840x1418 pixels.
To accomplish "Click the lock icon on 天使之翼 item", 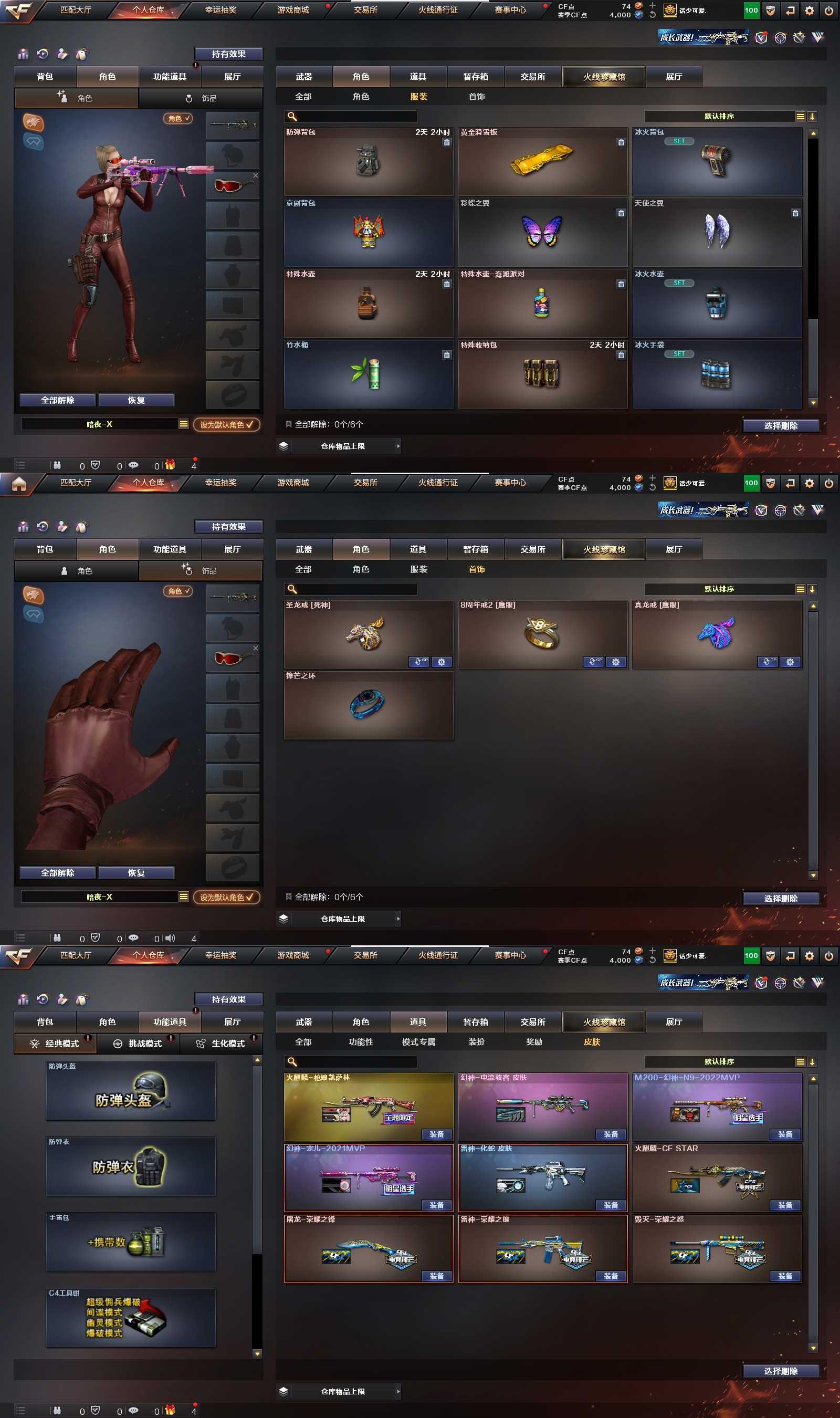I will pos(795,213).
